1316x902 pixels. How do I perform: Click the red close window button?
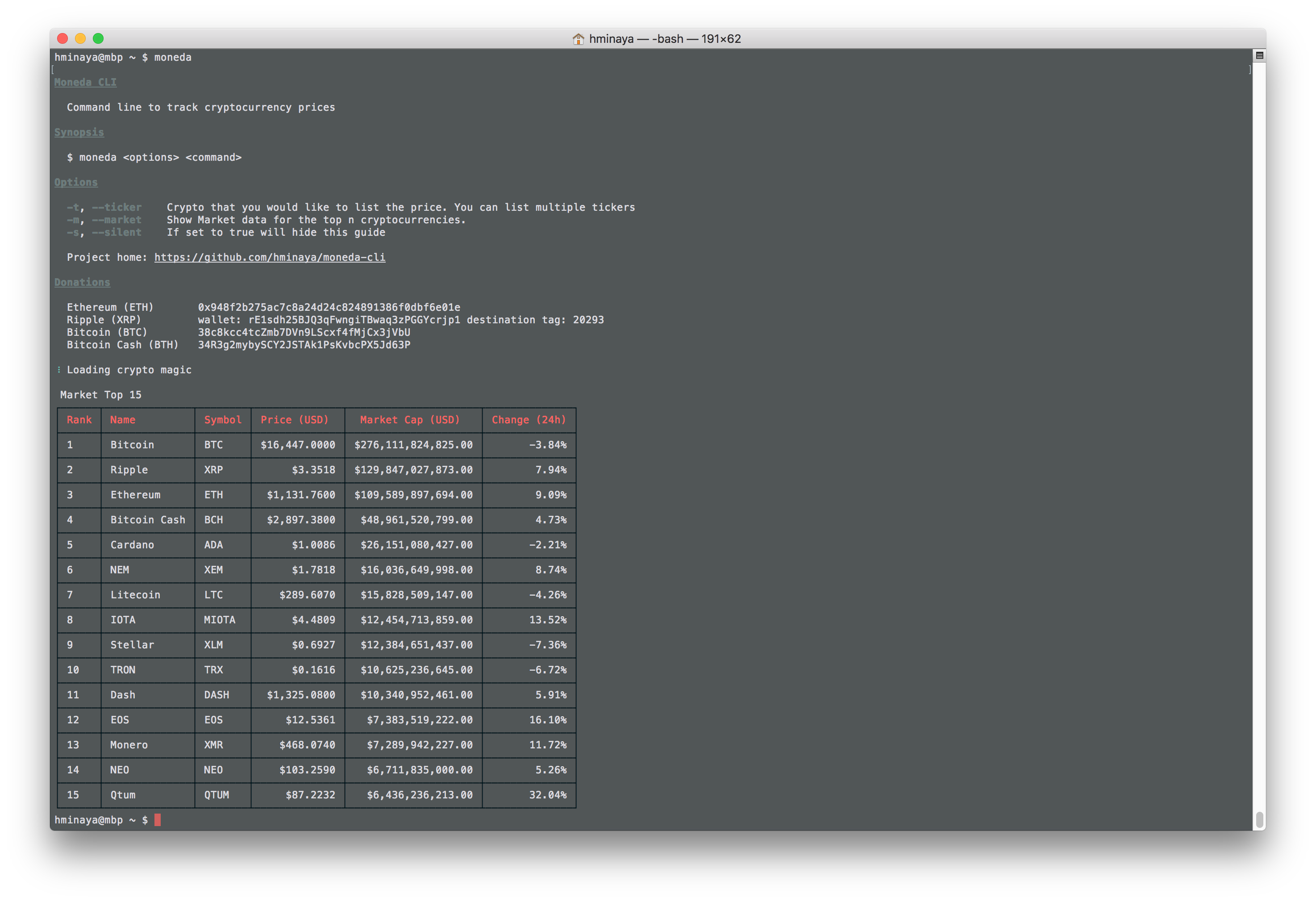click(x=63, y=38)
